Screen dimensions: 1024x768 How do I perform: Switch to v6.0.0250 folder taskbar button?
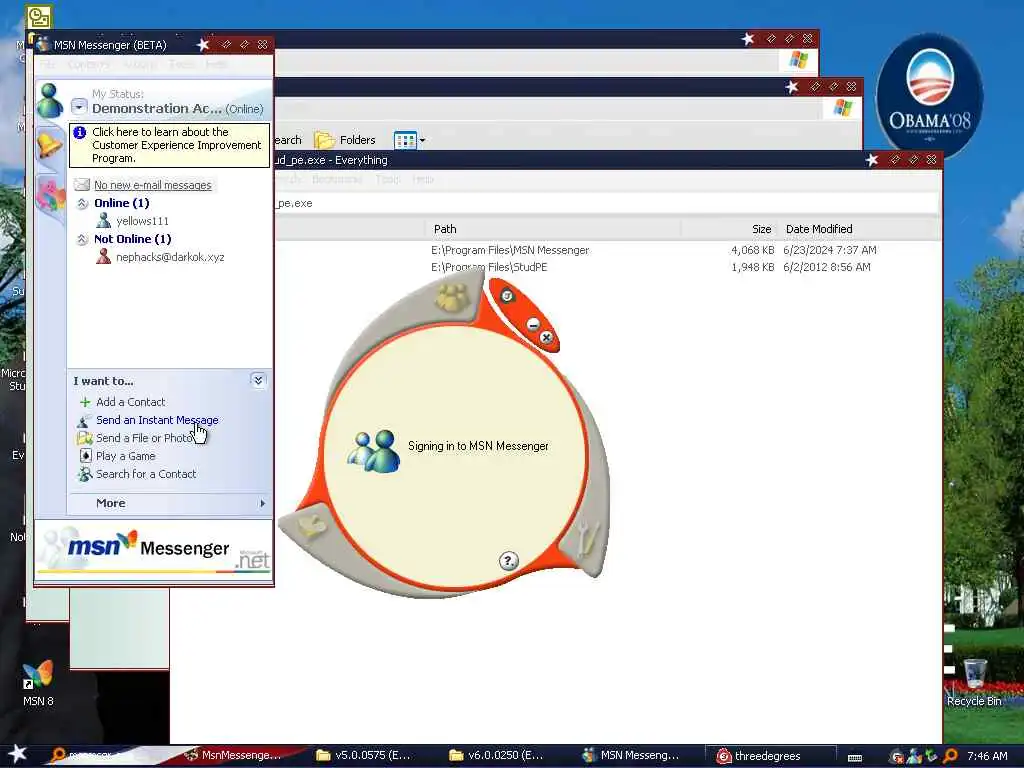[496, 756]
